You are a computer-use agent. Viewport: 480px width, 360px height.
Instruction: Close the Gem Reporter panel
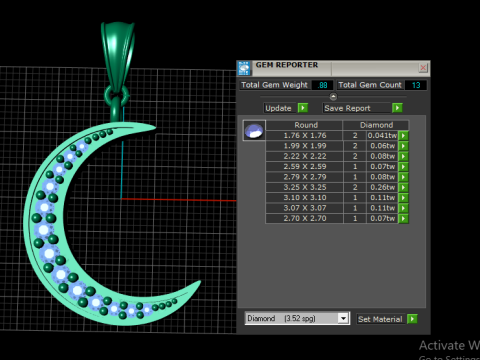423,68
